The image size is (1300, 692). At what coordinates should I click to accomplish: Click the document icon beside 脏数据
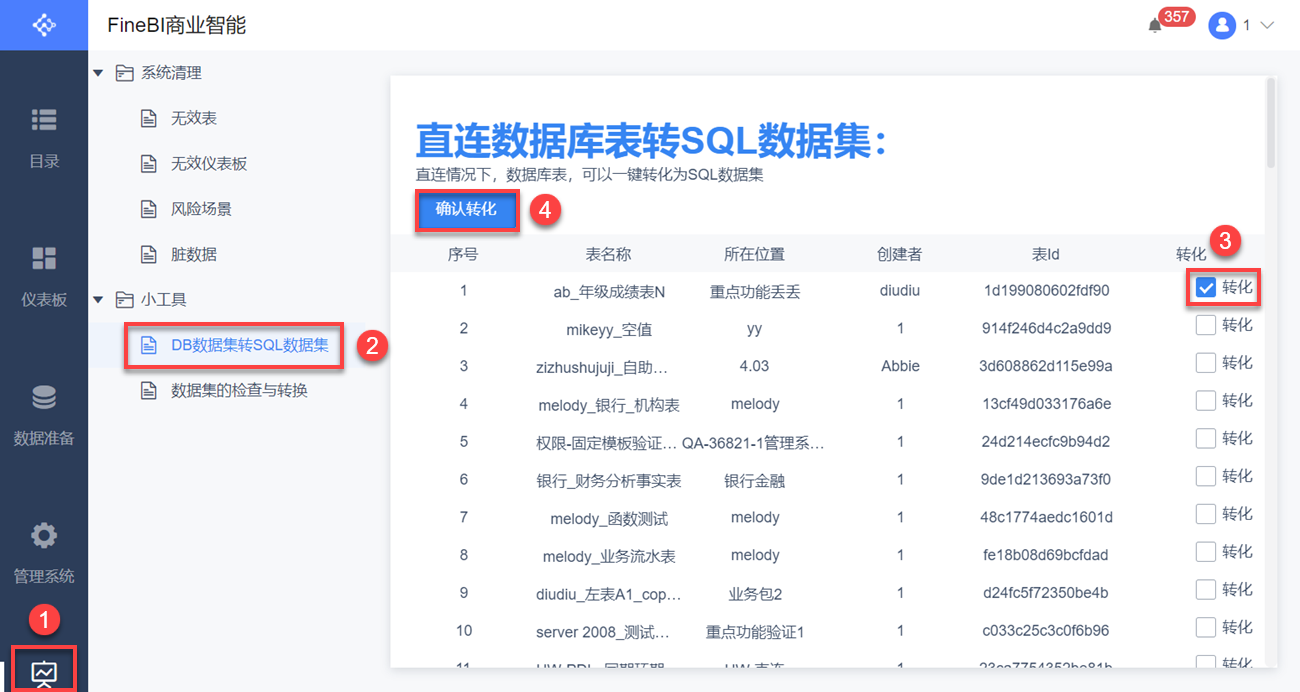149,254
